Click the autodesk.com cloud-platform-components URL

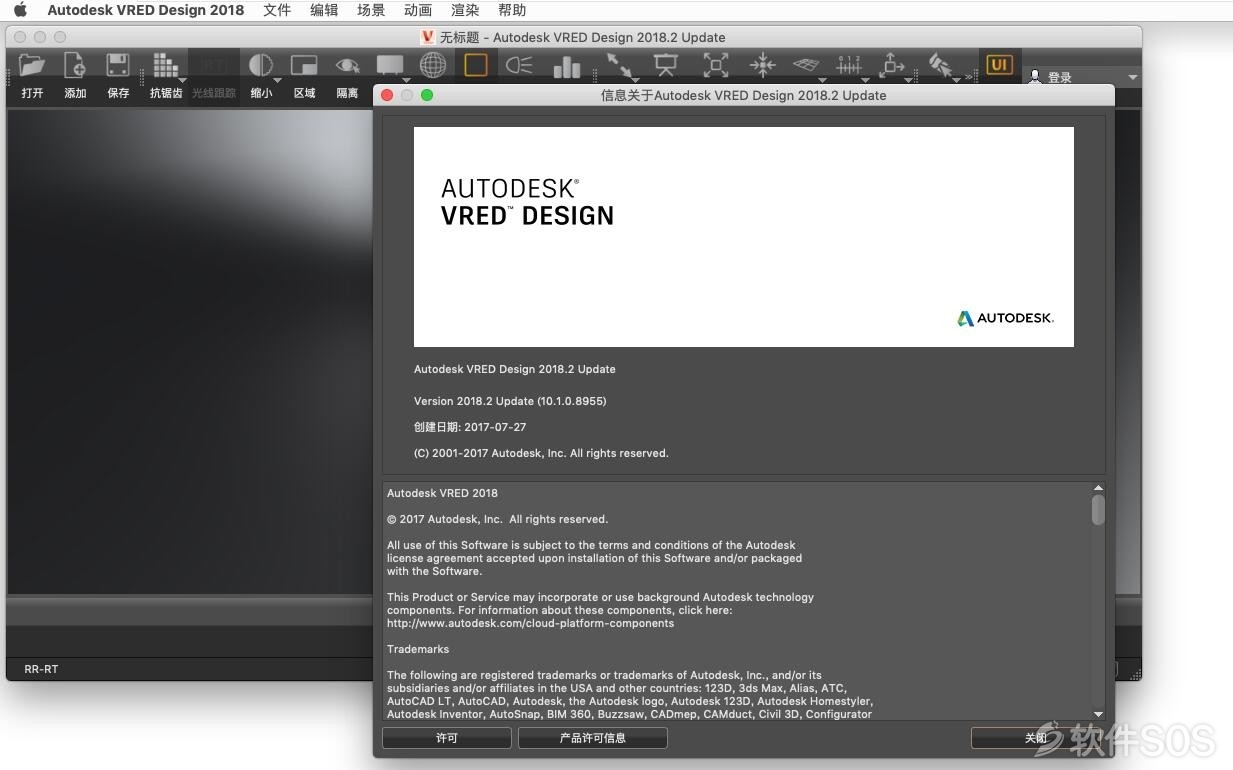[x=531, y=623]
